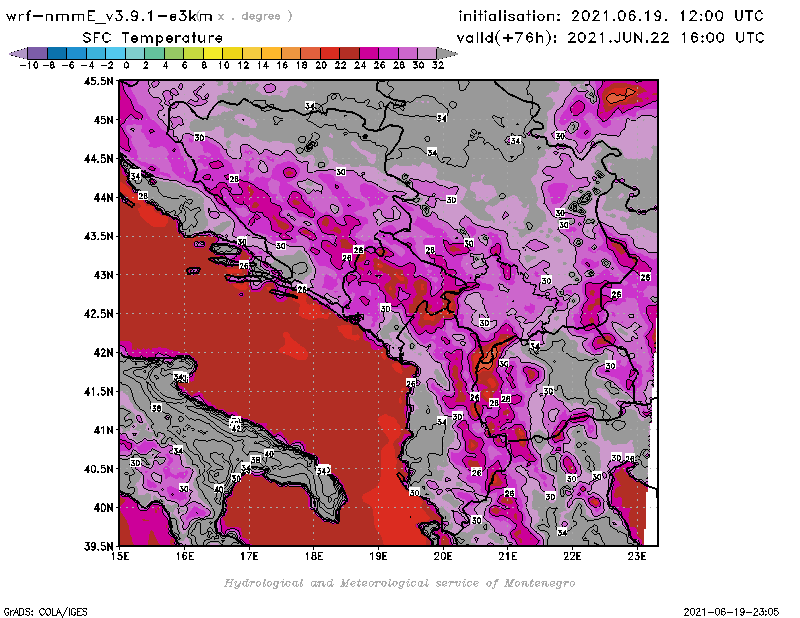Click the model name 'wrf-nmmE_v3.9.1-e3km'
The height and width of the screenshot is (618, 800).
pyautogui.click(x=109, y=16)
